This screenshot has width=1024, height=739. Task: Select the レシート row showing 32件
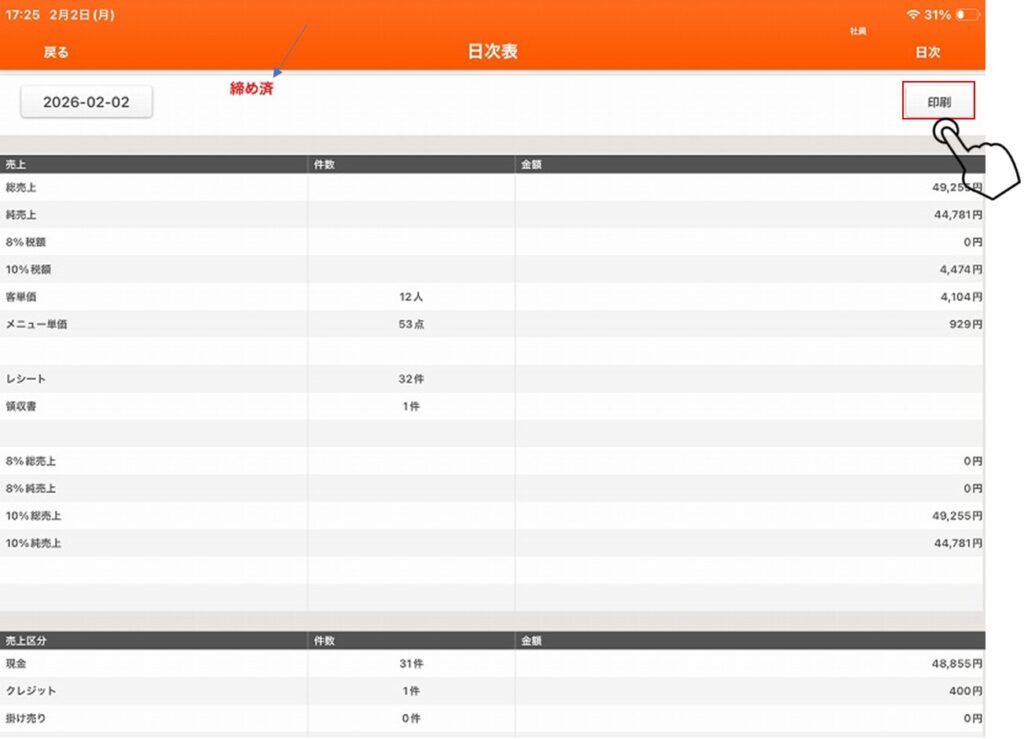point(492,379)
